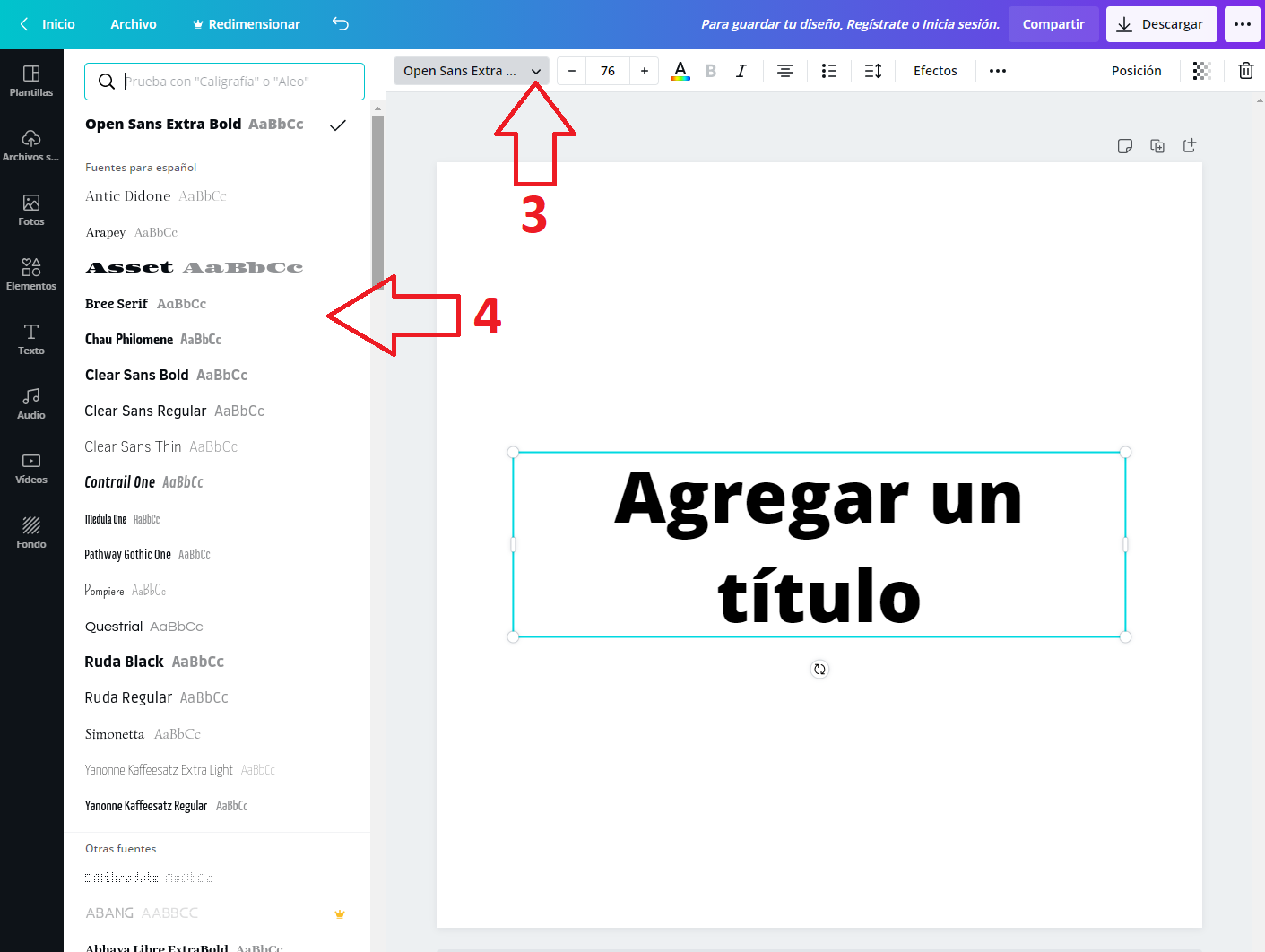Select Yanone Kaffeesatz Regular font
The width and height of the screenshot is (1265, 952).
(x=217, y=806)
